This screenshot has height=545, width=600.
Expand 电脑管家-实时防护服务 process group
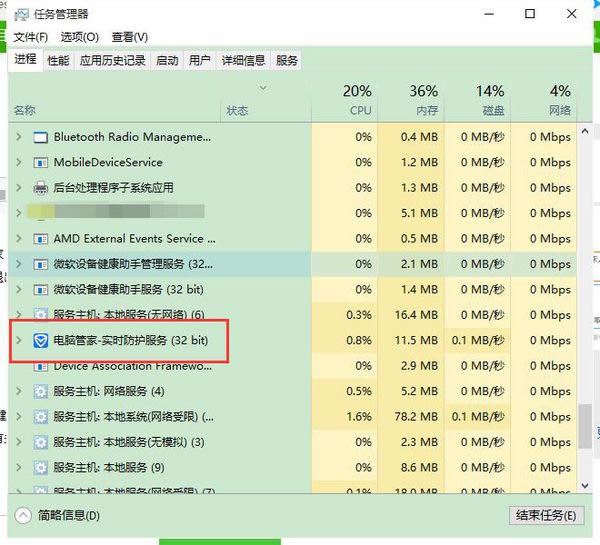(x=19, y=341)
